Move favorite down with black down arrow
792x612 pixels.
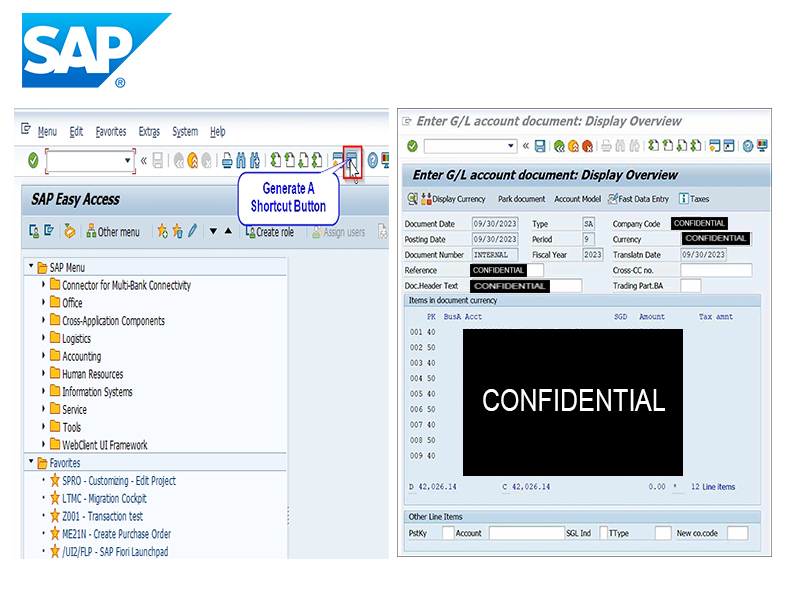(213, 231)
